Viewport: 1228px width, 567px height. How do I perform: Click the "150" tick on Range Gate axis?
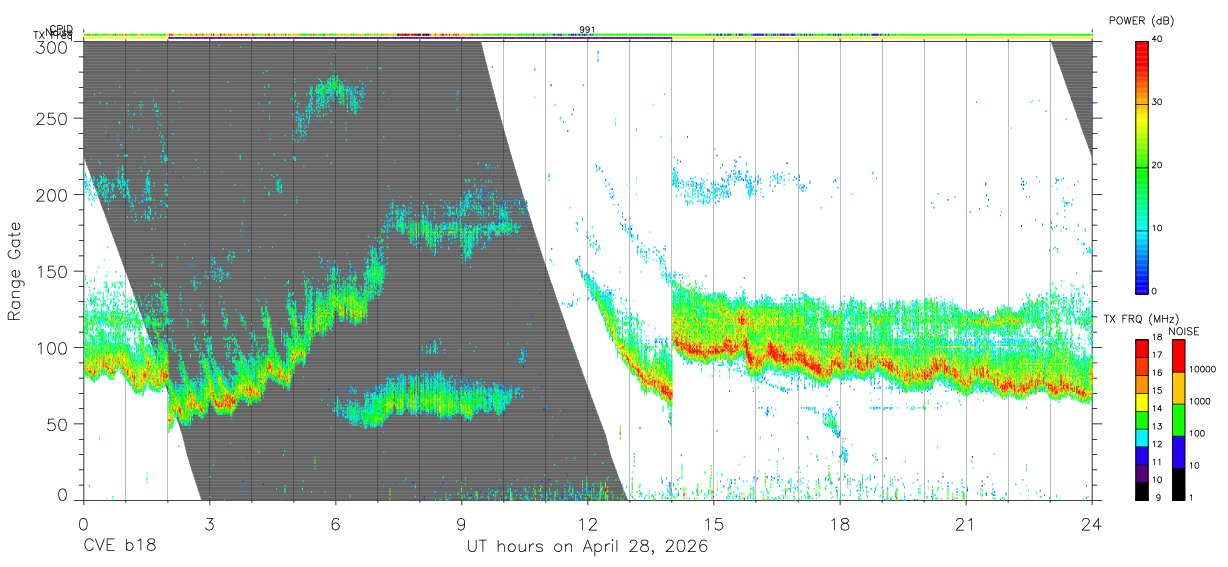52,271
